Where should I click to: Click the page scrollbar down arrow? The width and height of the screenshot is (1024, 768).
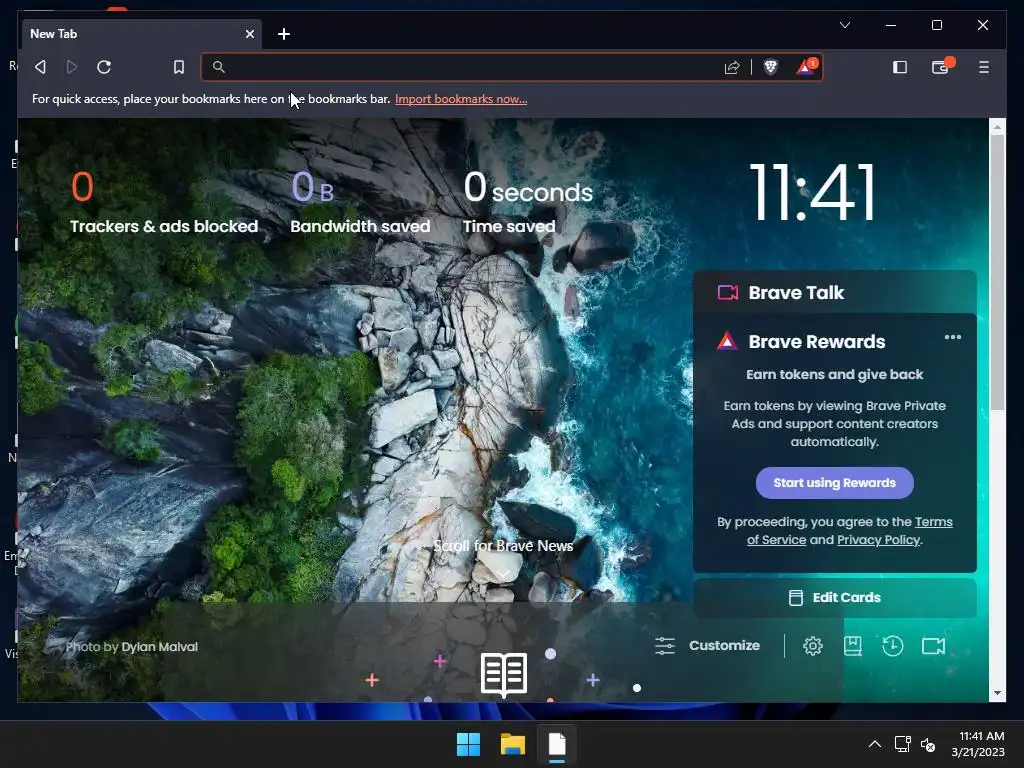[997, 693]
